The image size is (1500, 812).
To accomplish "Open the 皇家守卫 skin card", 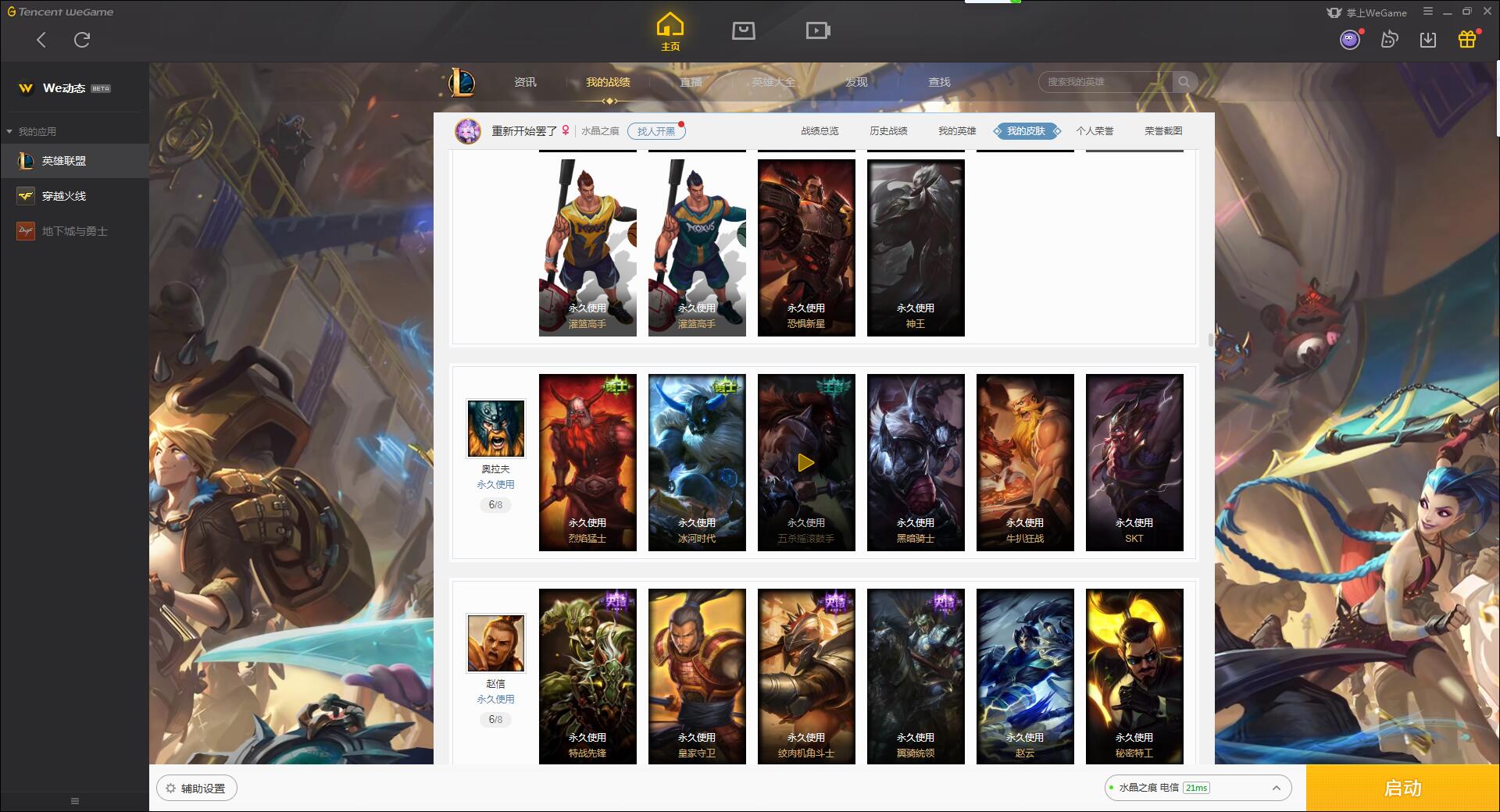I will click(x=697, y=676).
